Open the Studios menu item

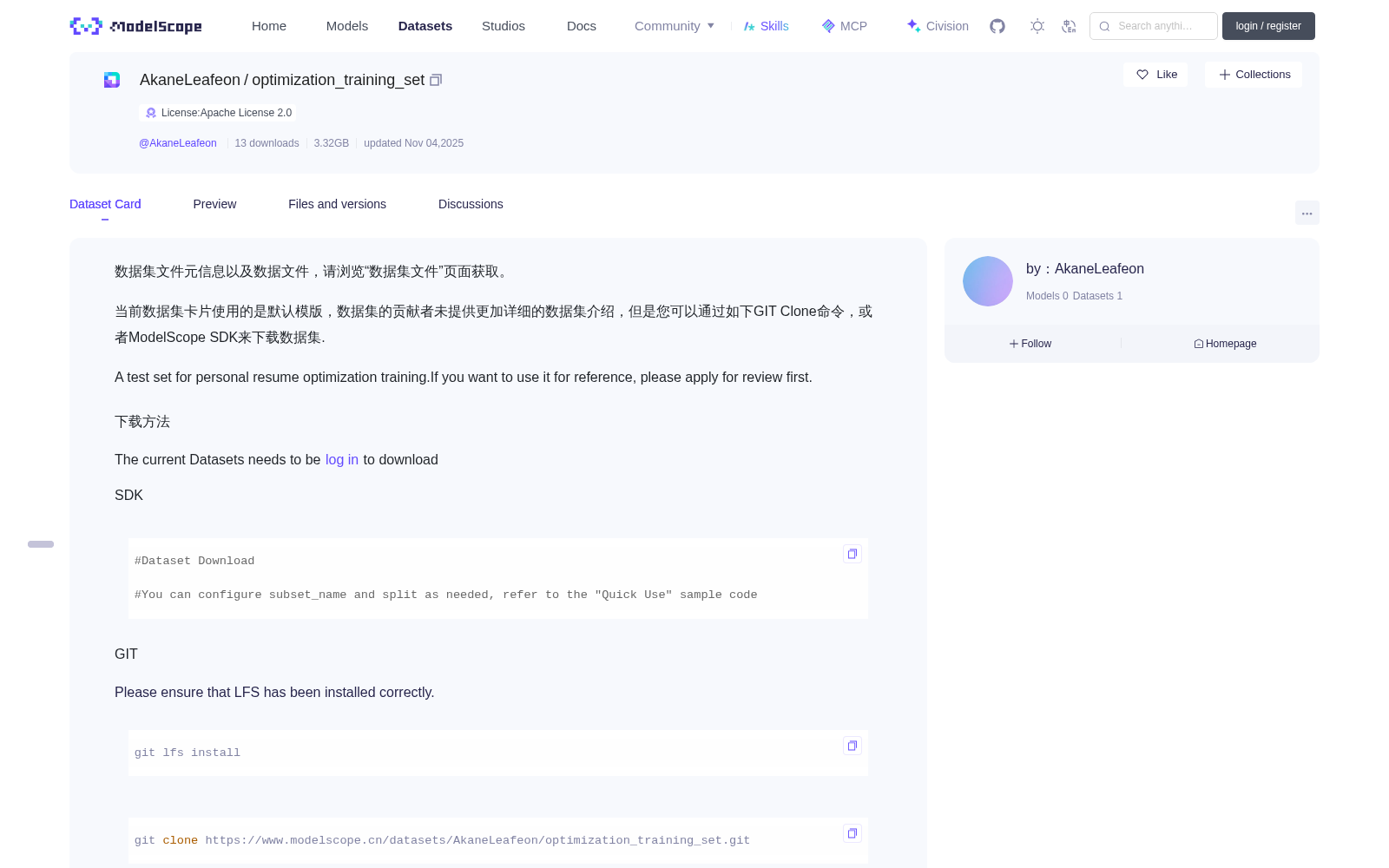click(504, 26)
